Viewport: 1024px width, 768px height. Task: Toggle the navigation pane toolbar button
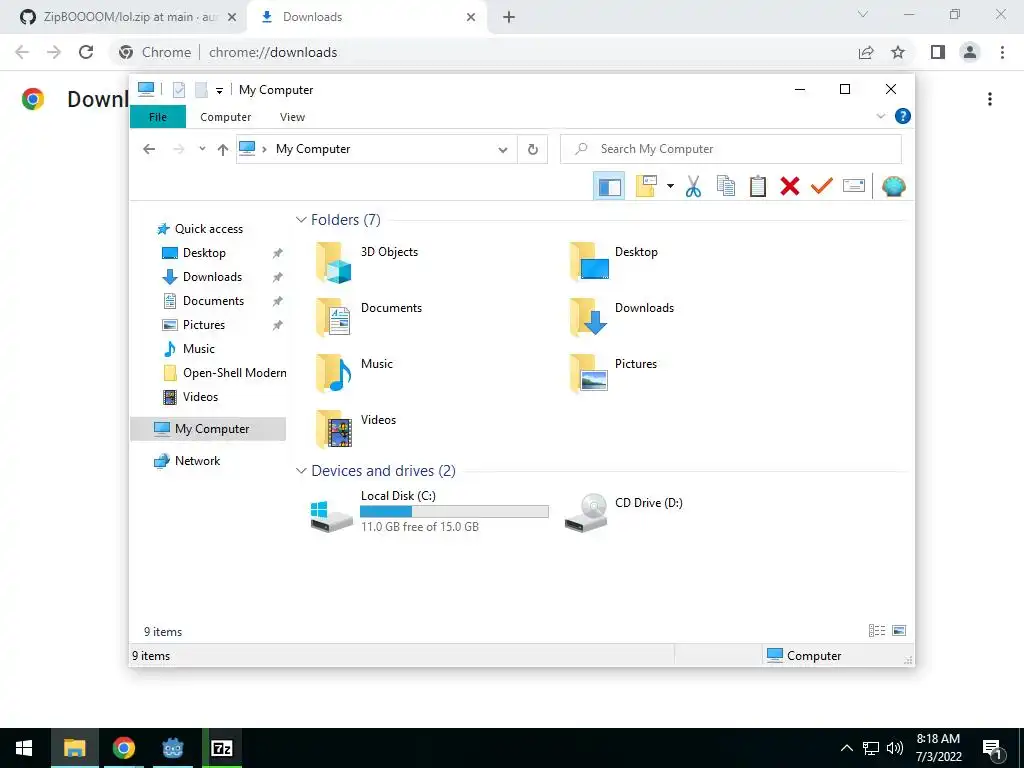[x=609, y=187]
